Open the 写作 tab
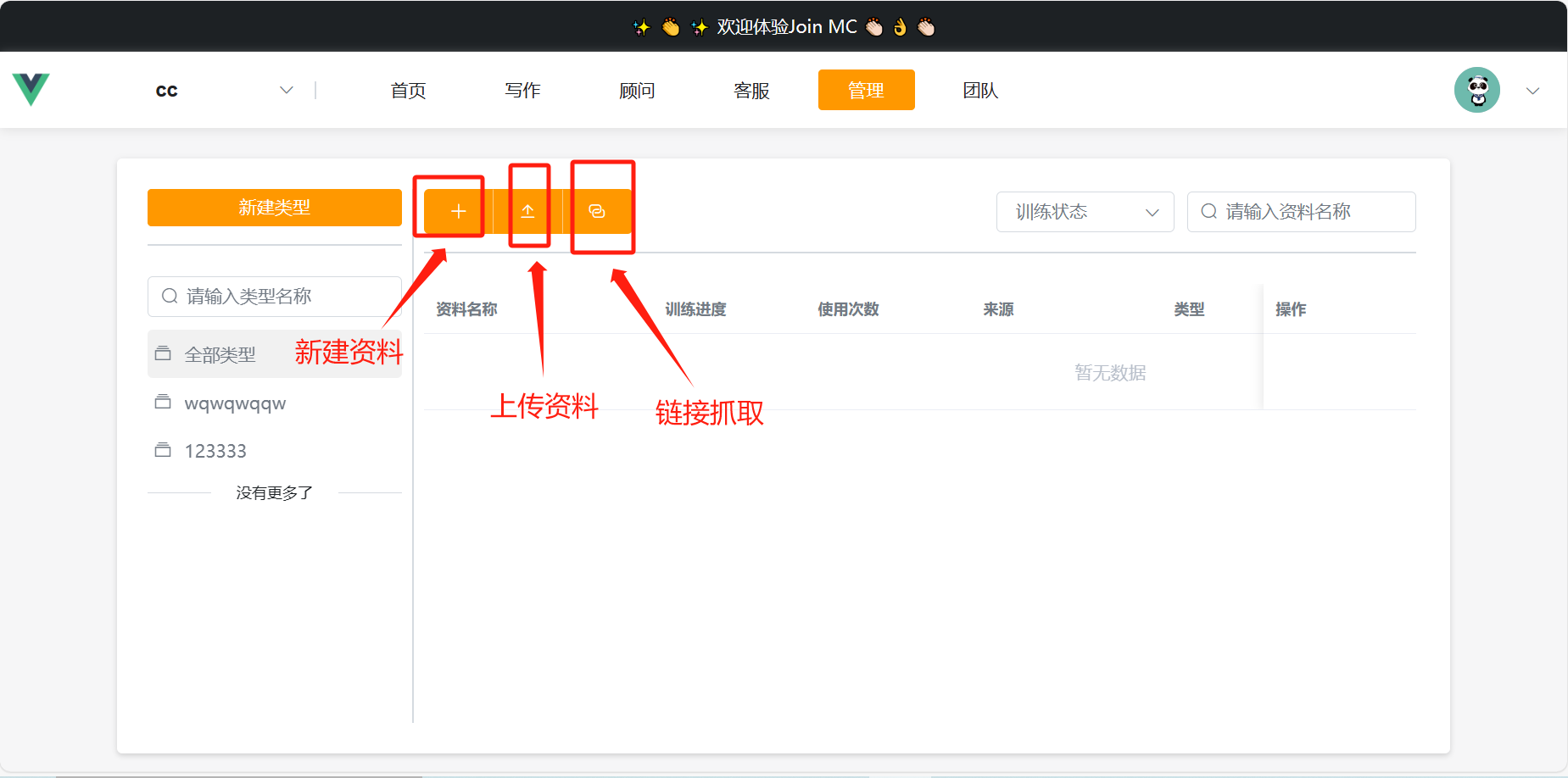Screen dimensions: 1568x778 click(x=522, y=90)
